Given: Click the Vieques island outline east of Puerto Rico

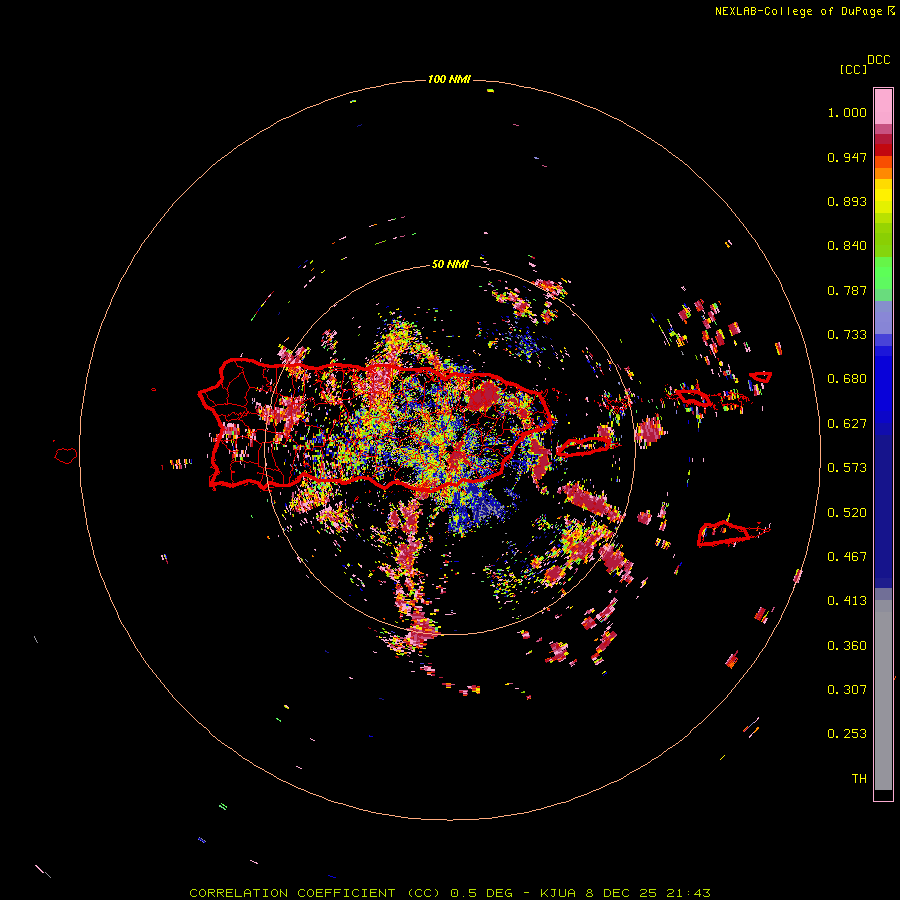Looking at the screenshot, I should 584,446.
